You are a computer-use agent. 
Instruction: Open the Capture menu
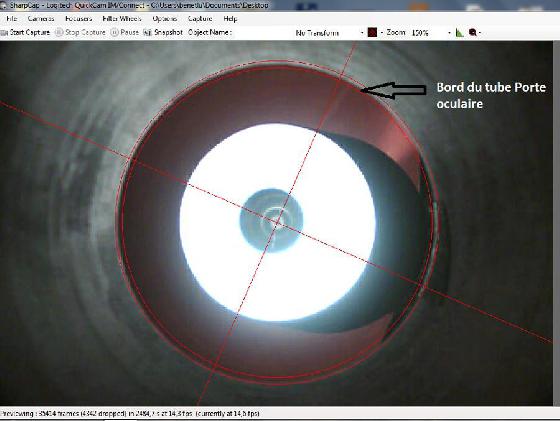click(x=200, y=19)
